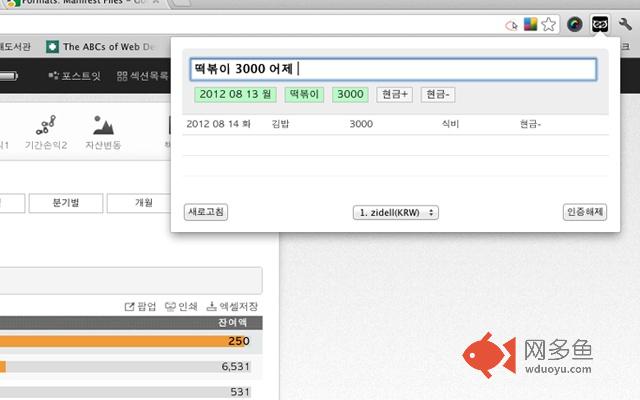Open the 섹션목록 menu item

click(x=142, y=76)
